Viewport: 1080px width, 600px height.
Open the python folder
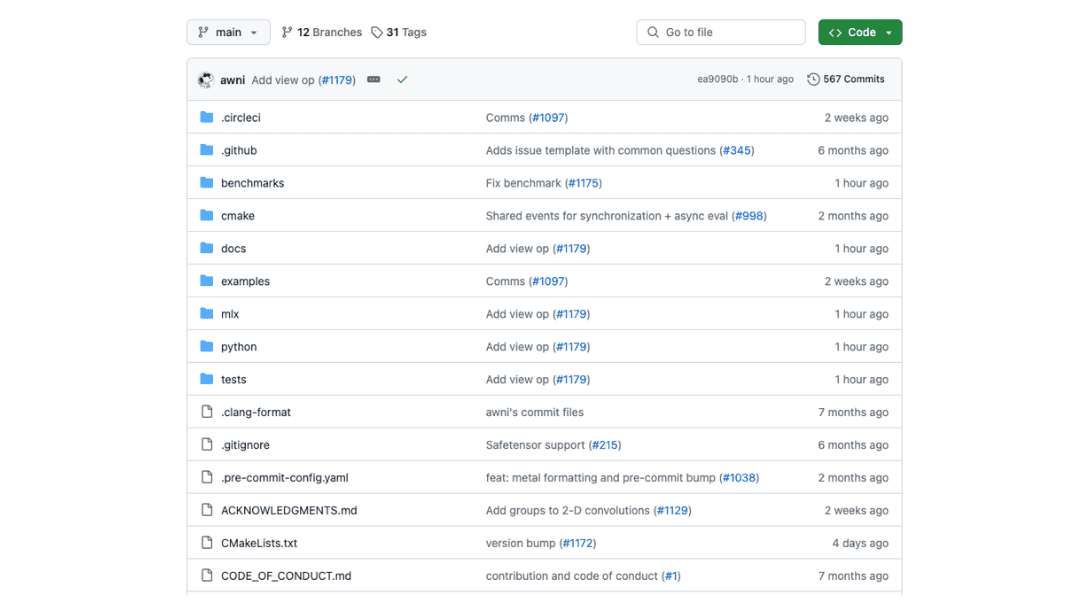(239, 347)
